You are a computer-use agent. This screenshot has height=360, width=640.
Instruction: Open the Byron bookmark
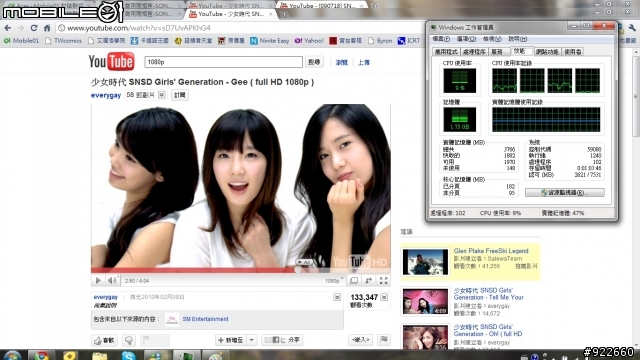(380, 41)
